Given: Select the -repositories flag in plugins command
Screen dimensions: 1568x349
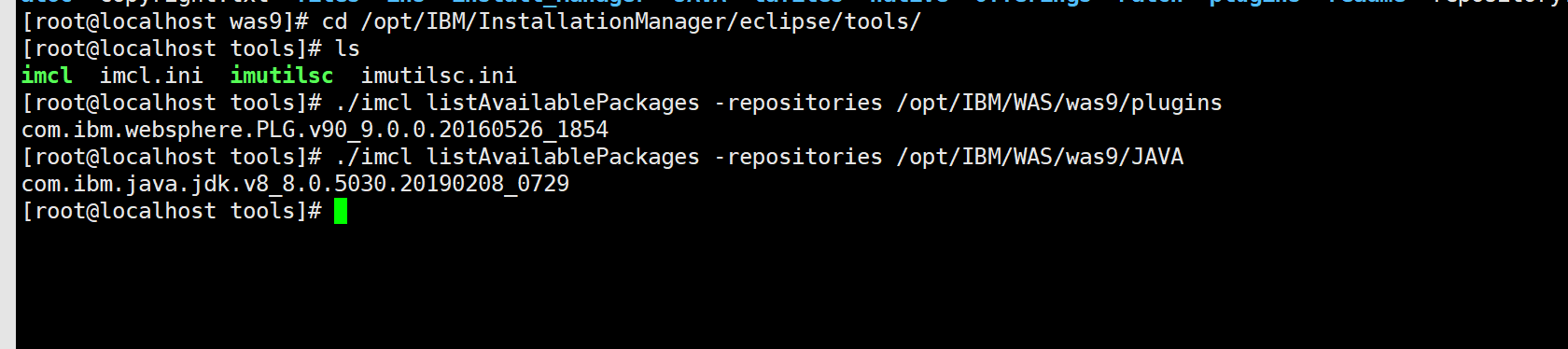Looking at the screenshot, I should (x=798, y=103).
